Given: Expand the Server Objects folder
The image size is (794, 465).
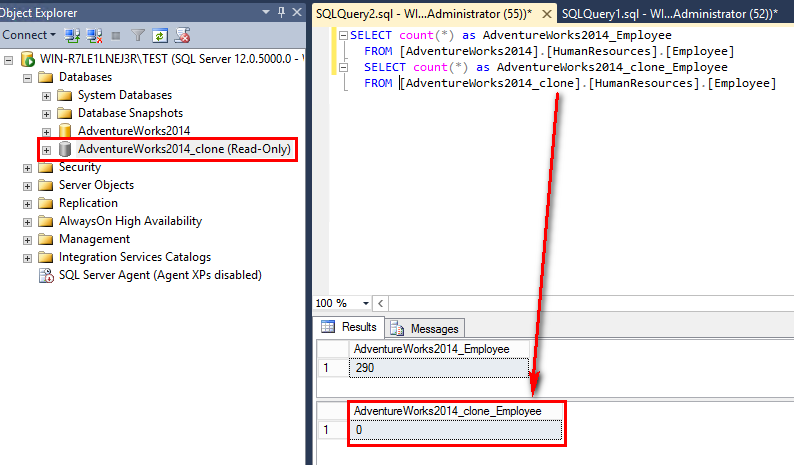Looking at the screenshot, I should point(27,186).
